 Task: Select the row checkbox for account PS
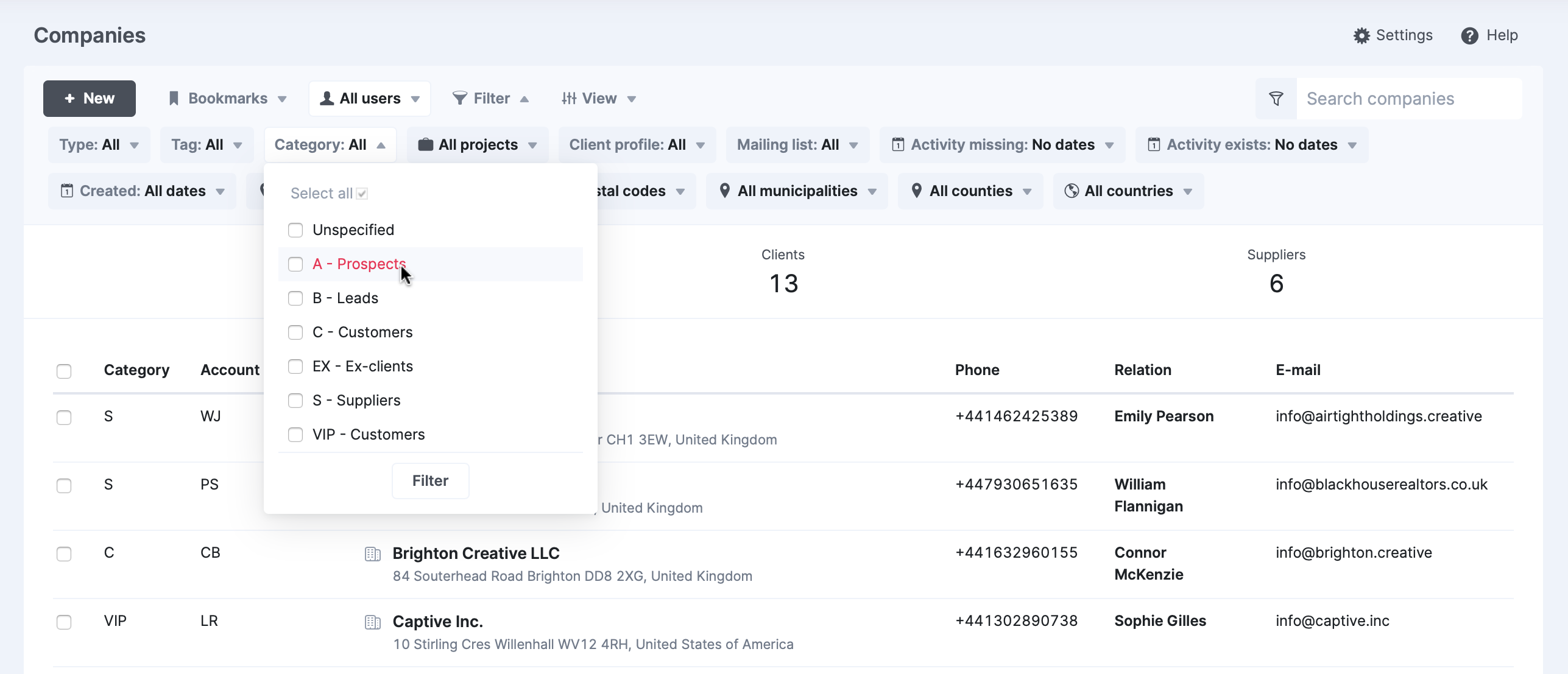(x=64, y=486)
